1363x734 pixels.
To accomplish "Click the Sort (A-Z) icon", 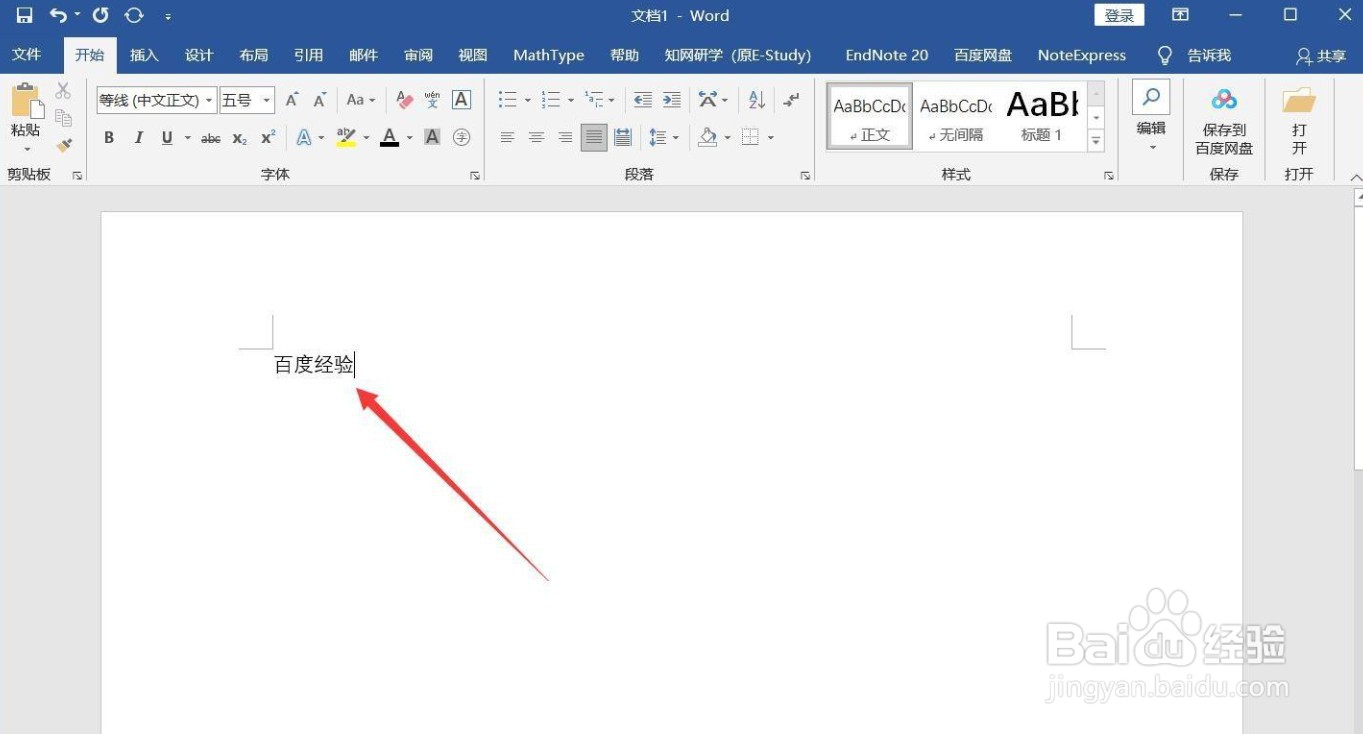I will click(x=756, y=100).
